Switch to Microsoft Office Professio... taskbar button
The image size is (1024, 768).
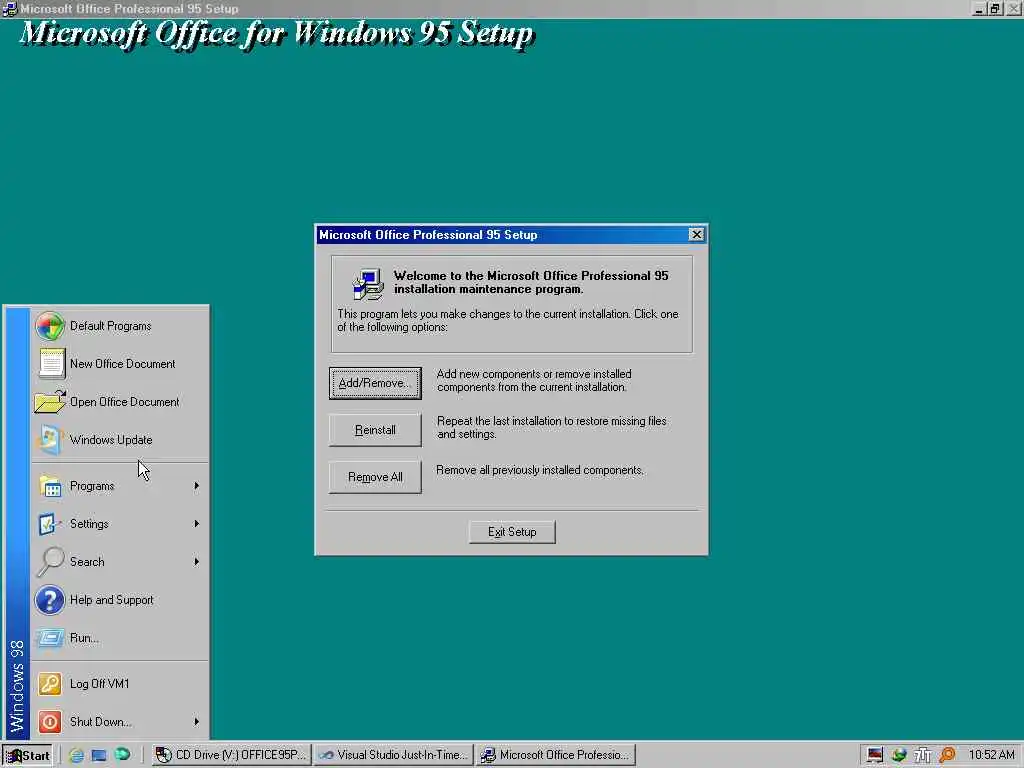[556, 755]
